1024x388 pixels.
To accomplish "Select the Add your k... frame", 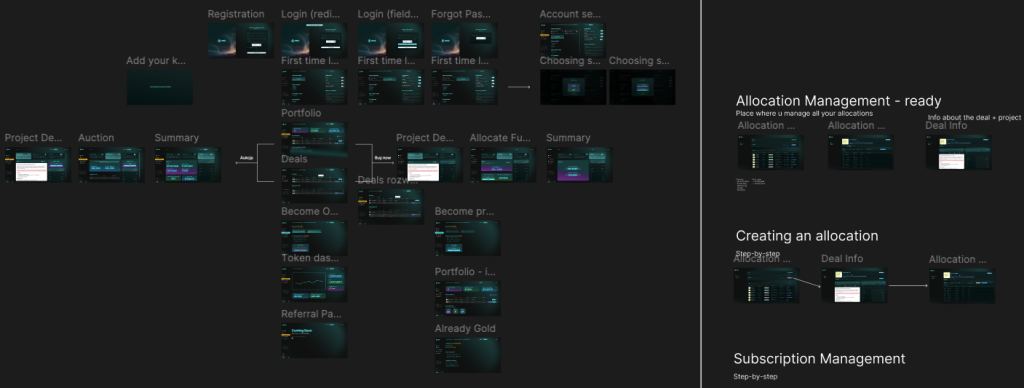I will coord(159,88).
